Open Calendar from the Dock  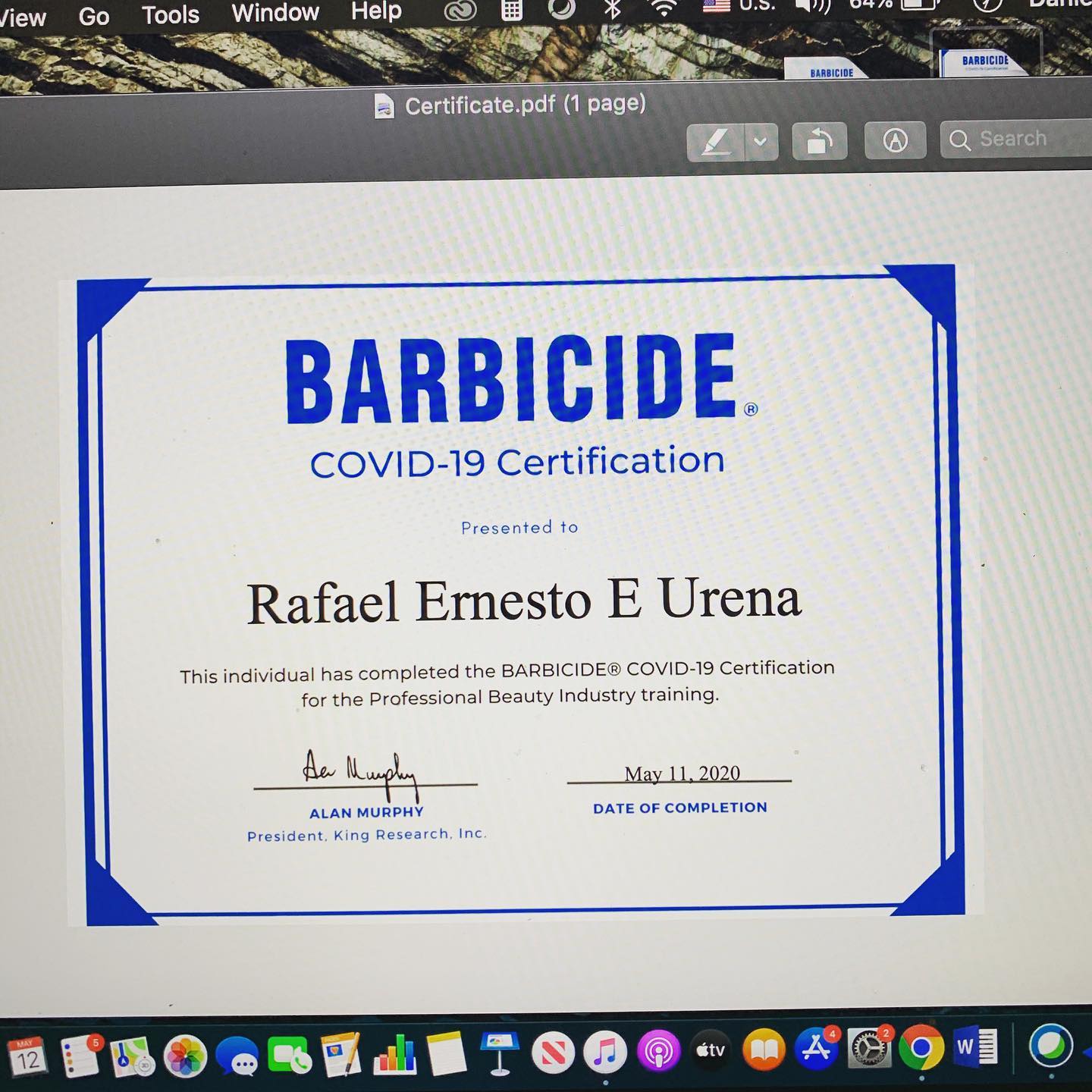[x=27, y=1057]
